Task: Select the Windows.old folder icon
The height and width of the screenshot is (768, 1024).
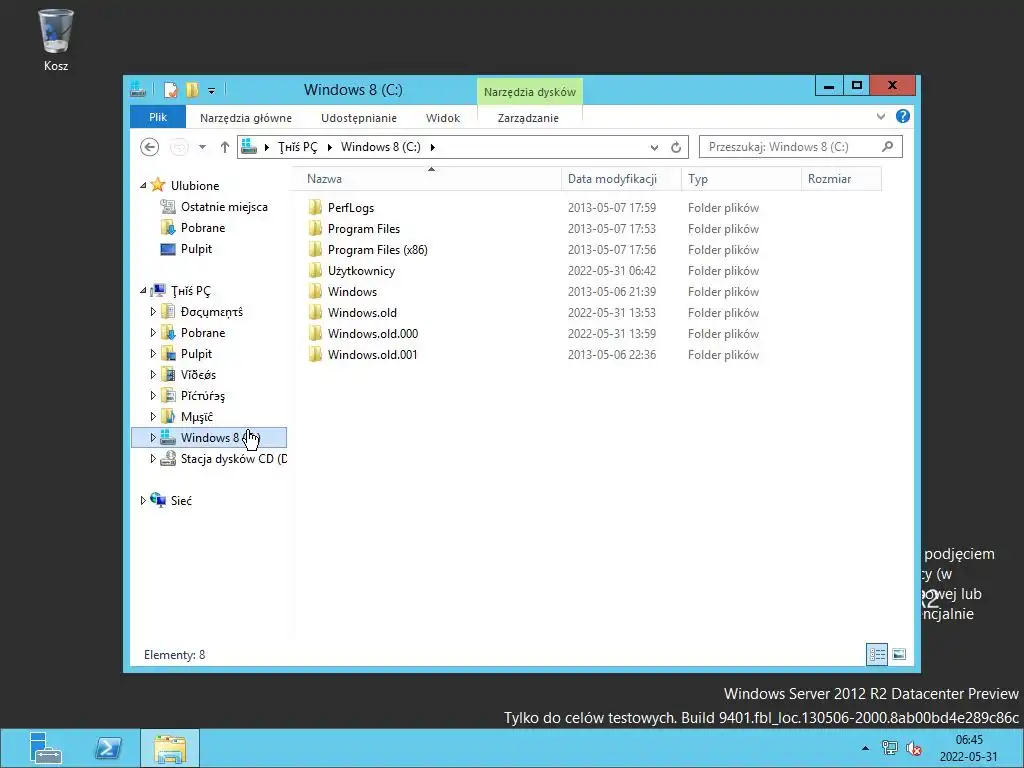Action: [x=315, y=313]
